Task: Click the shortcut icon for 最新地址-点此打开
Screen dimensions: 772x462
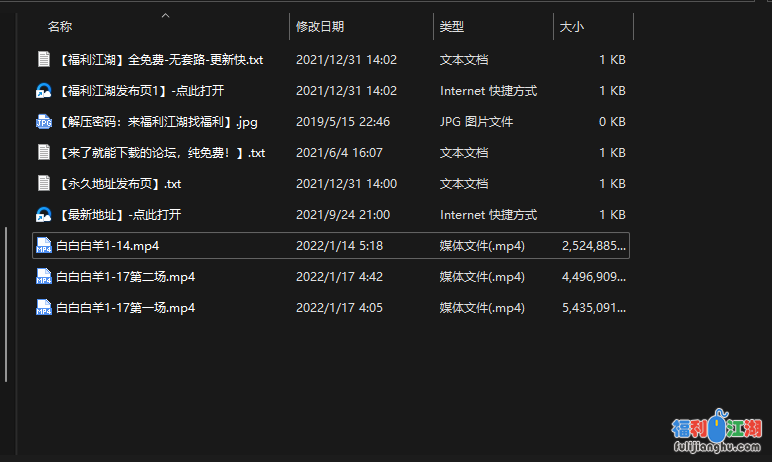Action: [43, 215]
